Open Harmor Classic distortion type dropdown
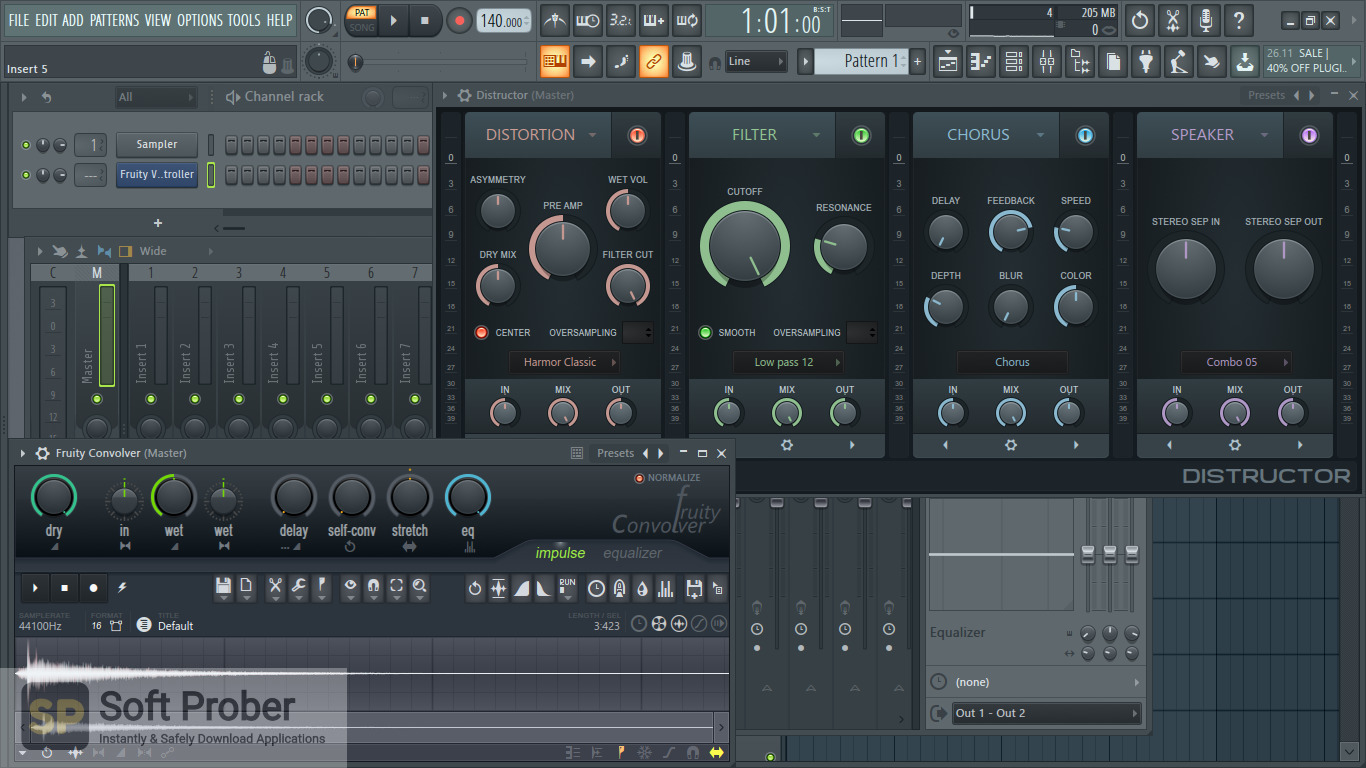The width and height of the screenshot is (1366, 768). click(x=565, y=362)
